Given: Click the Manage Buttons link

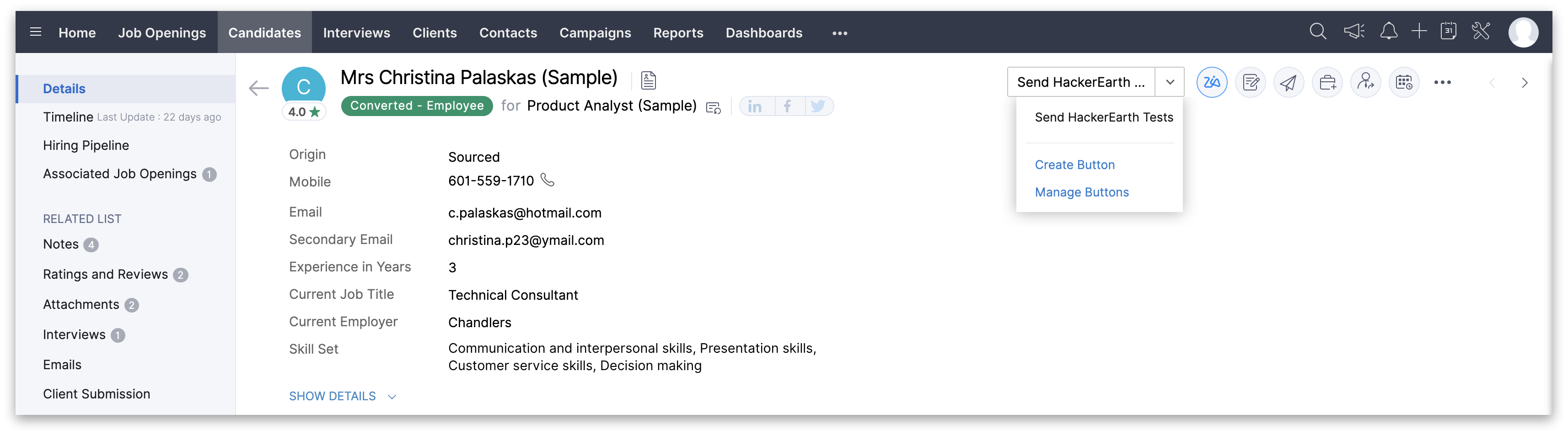Looking at the screenshot, I should point(1082,192).
